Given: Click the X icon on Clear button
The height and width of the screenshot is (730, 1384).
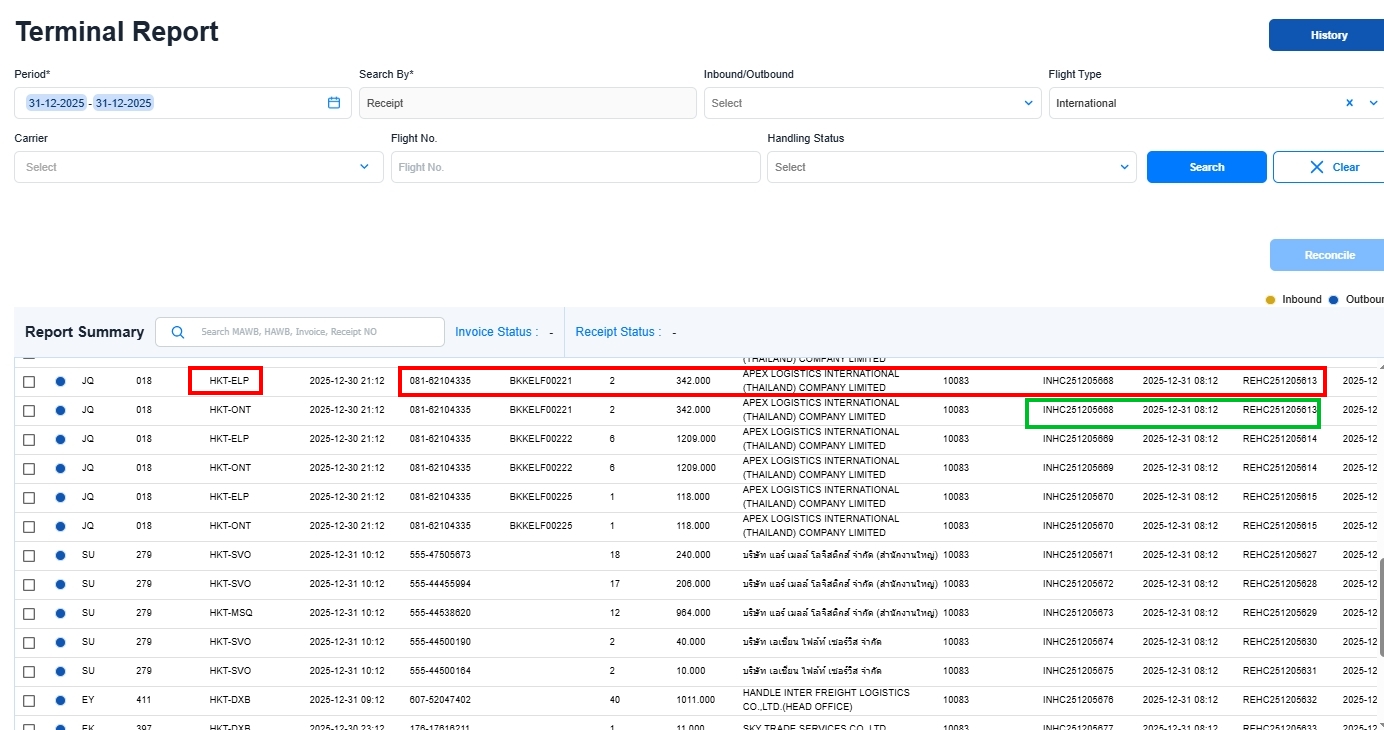Looking at the screenshot, I should click(1317, 167).
